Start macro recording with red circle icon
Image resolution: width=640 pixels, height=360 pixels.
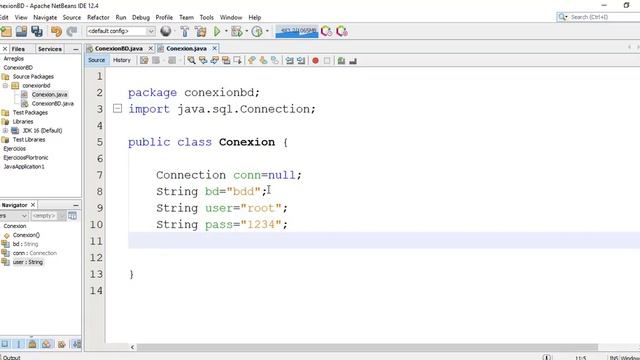pyautogui.click(x=315, y=60)
